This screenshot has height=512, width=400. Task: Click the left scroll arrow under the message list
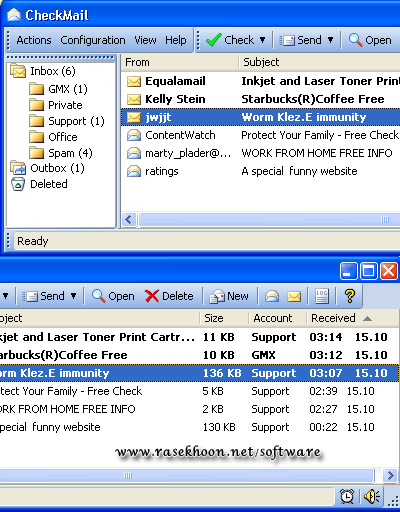pos(129,219)
